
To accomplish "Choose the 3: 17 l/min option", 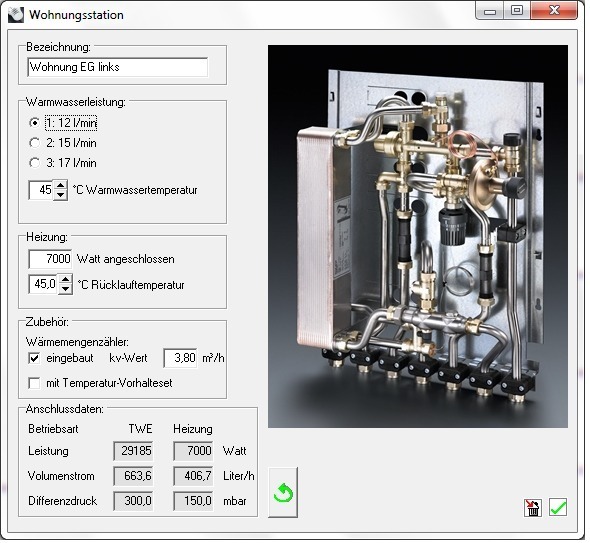I will [x=34, y=163].
